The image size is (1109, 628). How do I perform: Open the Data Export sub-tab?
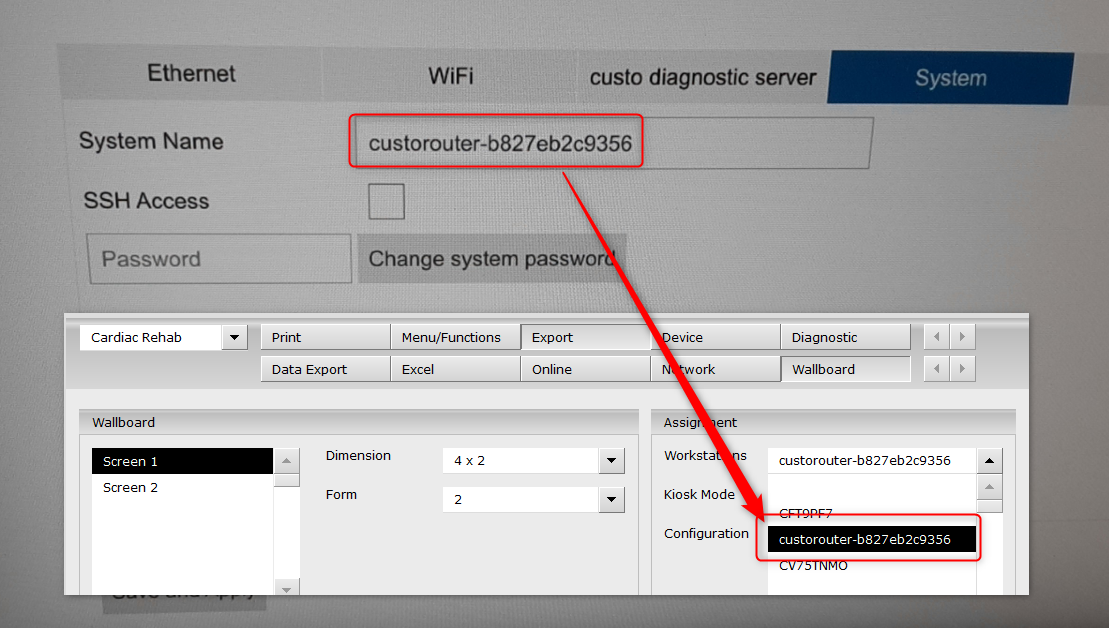point(325,369)
